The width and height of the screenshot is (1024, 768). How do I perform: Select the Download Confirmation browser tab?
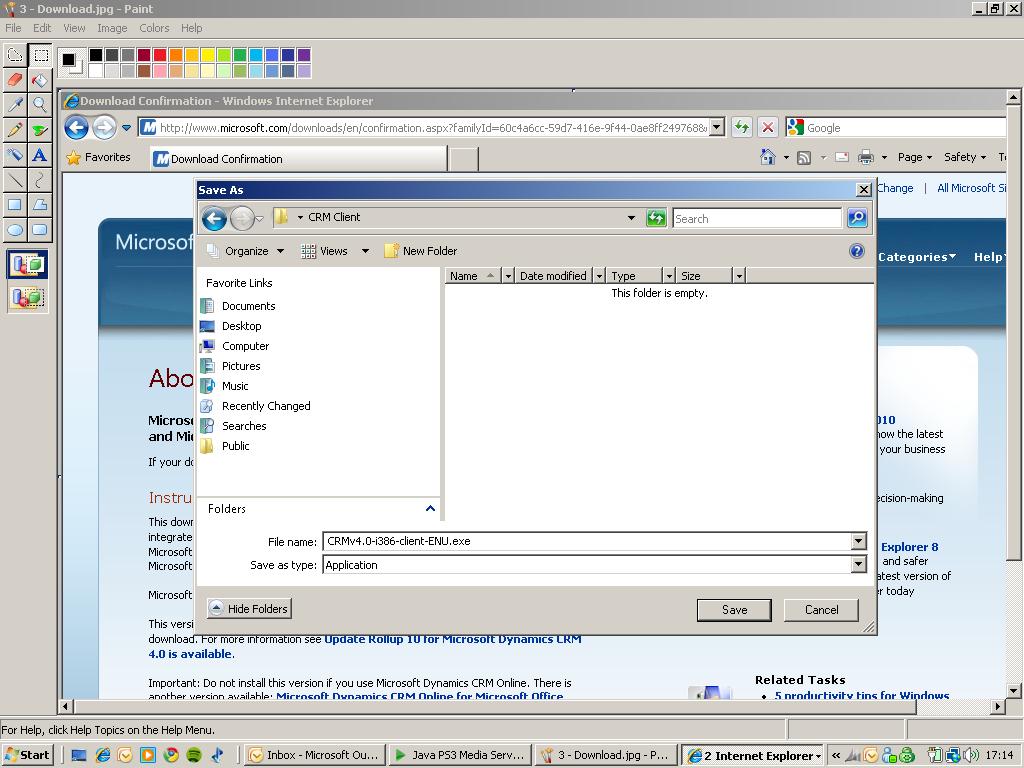298,159
